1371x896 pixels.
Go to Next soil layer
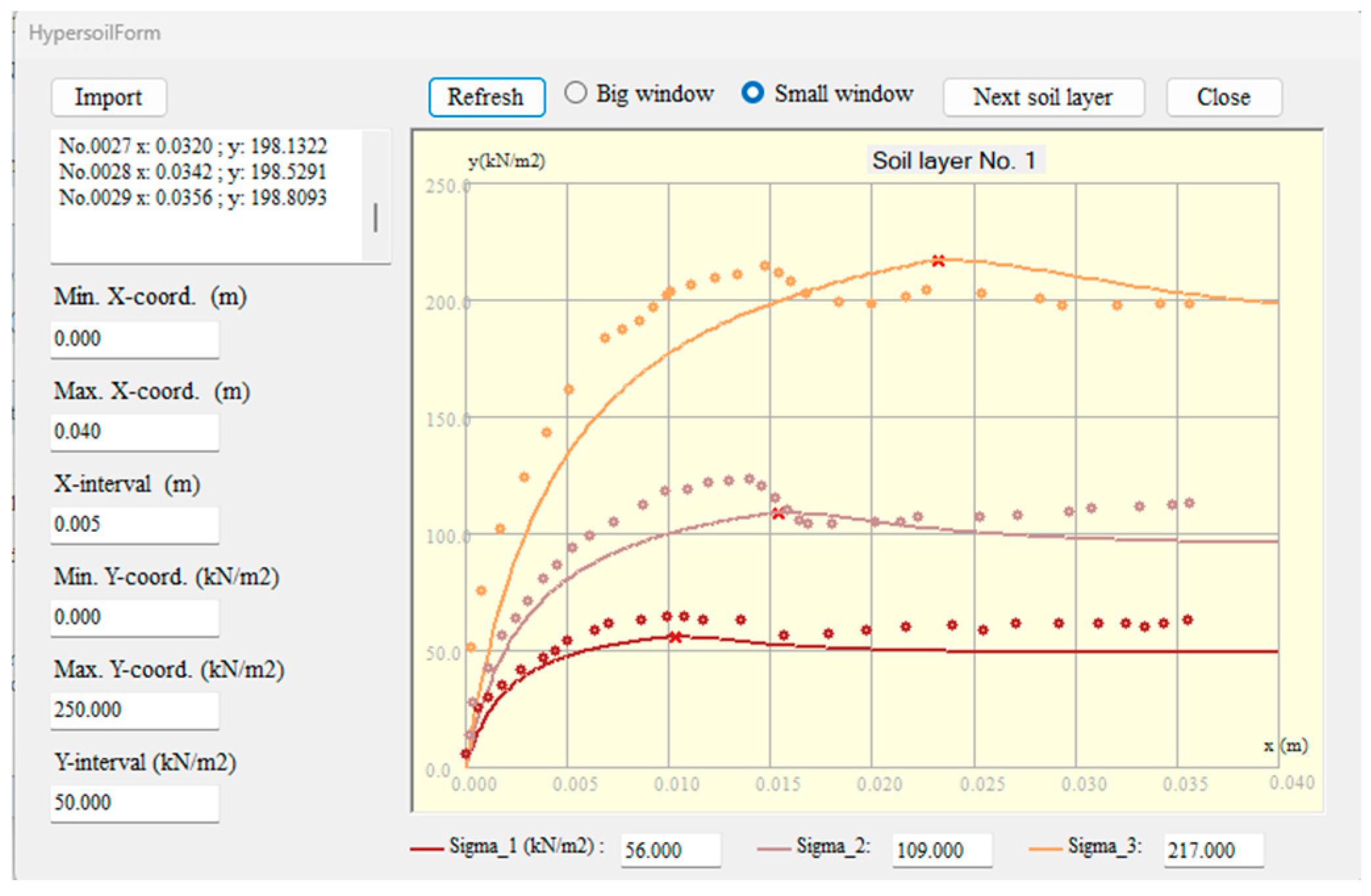tap(1043, 97)
